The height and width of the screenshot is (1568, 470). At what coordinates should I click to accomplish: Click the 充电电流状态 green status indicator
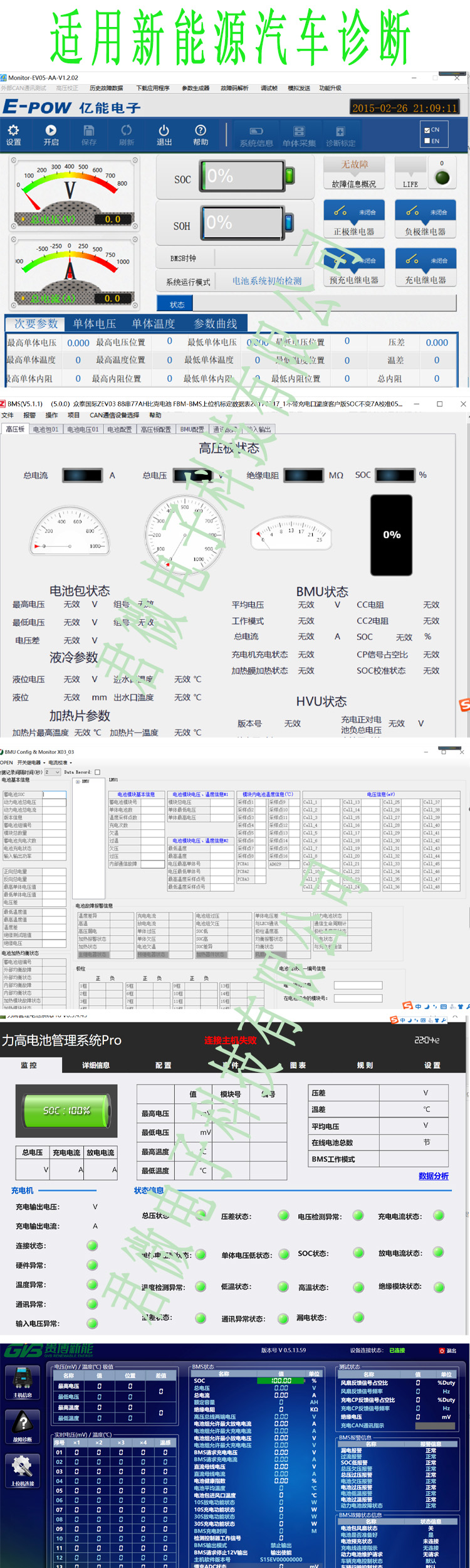[439, 1216]
